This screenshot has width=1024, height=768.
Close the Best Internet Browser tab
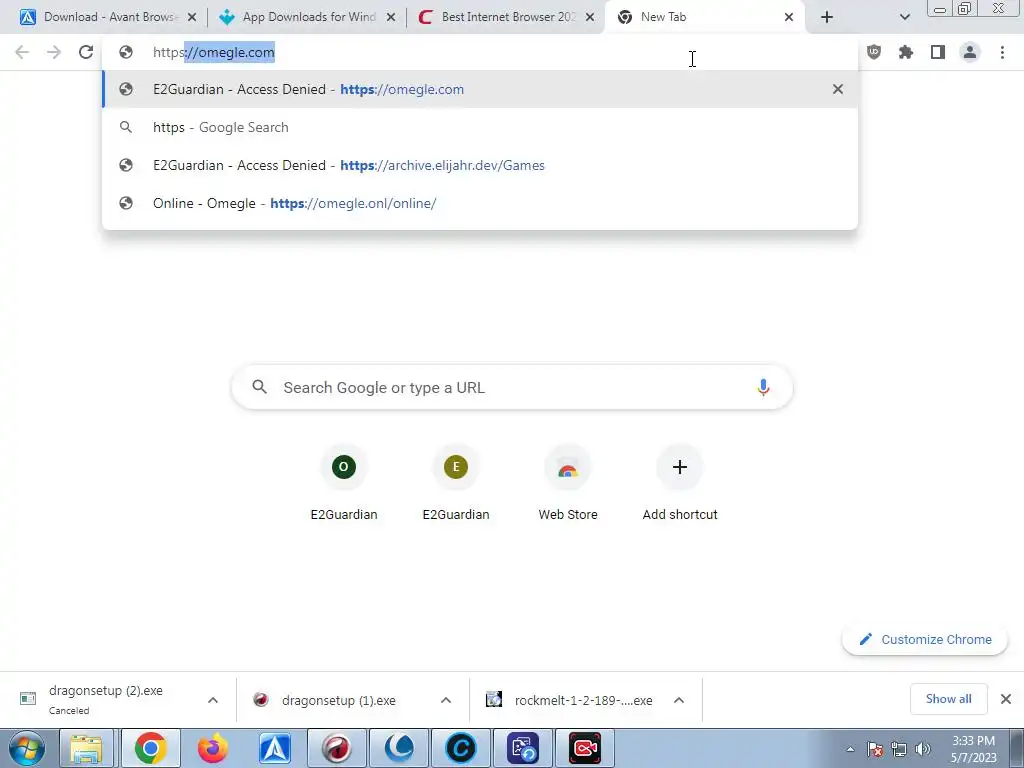(x=590, y=17)
